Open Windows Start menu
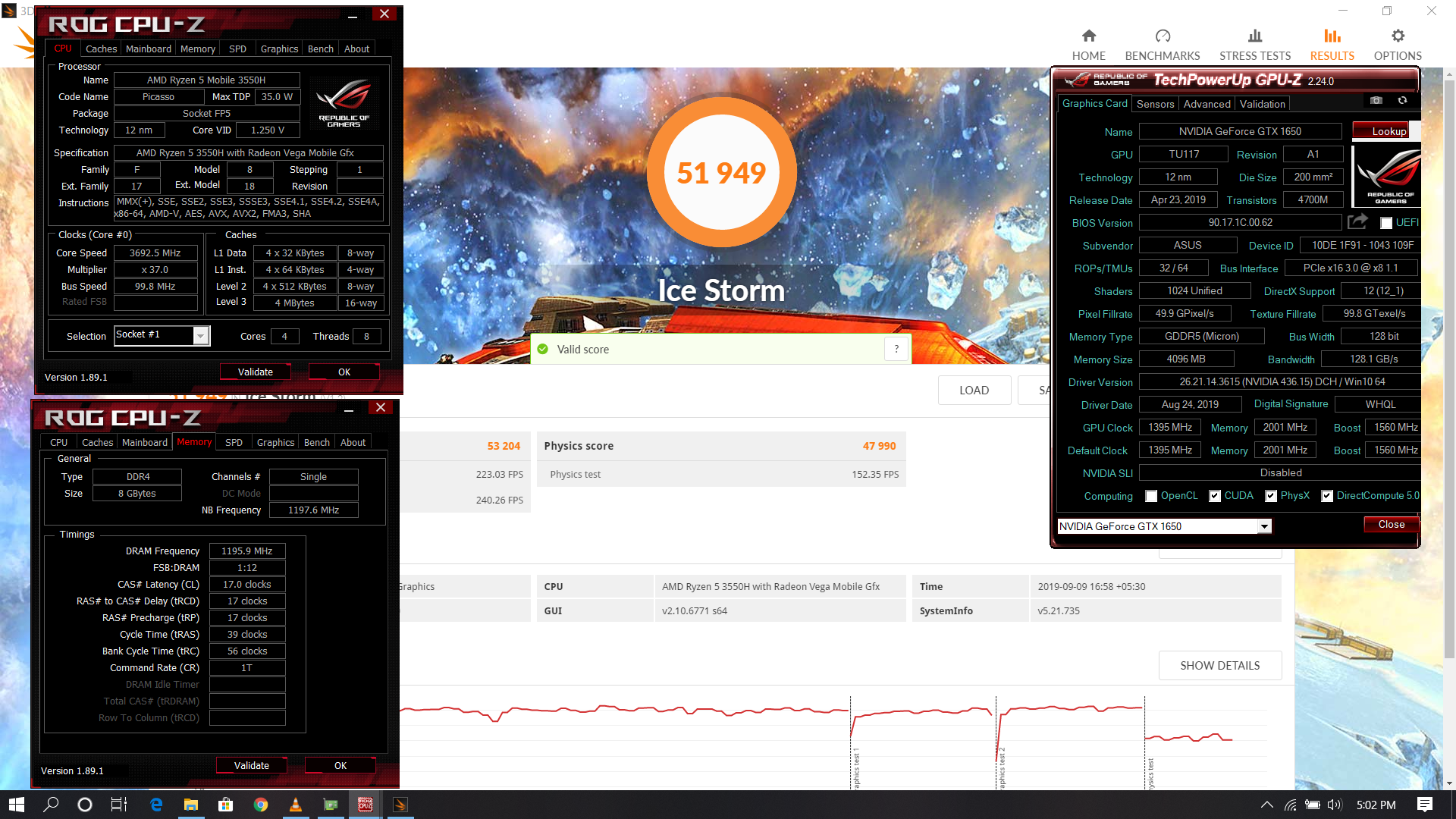 [x=17, y=805]
